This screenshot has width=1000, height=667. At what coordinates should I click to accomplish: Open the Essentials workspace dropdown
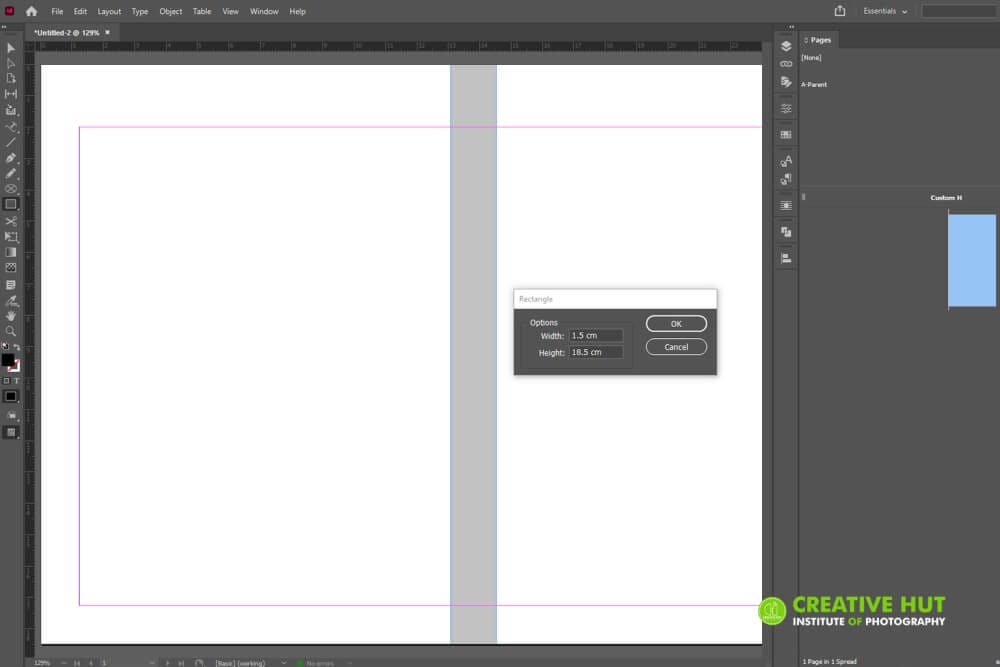click(x=884, y=11)
